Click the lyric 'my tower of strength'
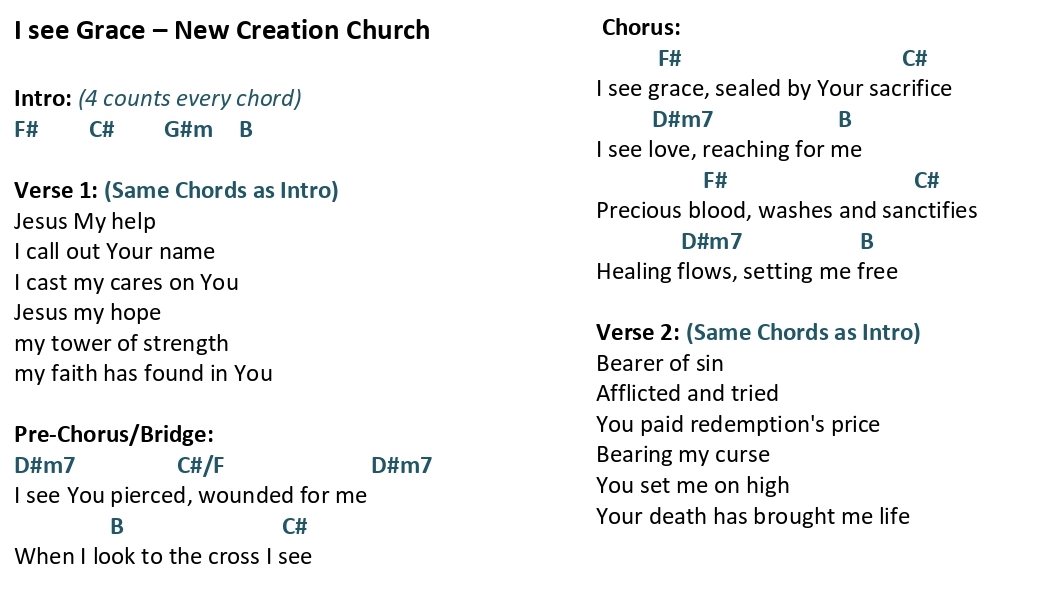Screen dimensions: 1060x608 pyautogui.click(x=122, y=344)
